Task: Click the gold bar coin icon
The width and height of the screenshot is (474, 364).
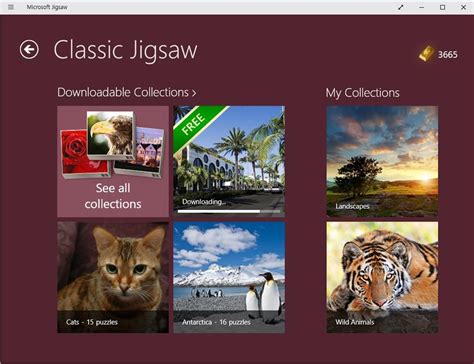Action: point(426,54)
